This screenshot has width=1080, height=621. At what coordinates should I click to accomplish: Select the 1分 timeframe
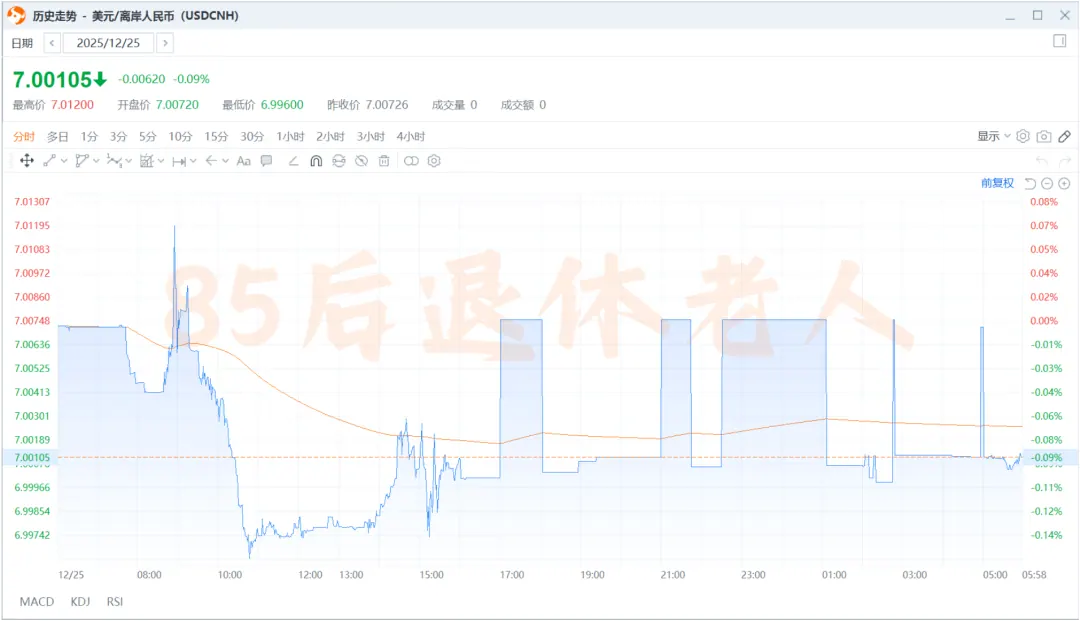(x=90, y=136)
